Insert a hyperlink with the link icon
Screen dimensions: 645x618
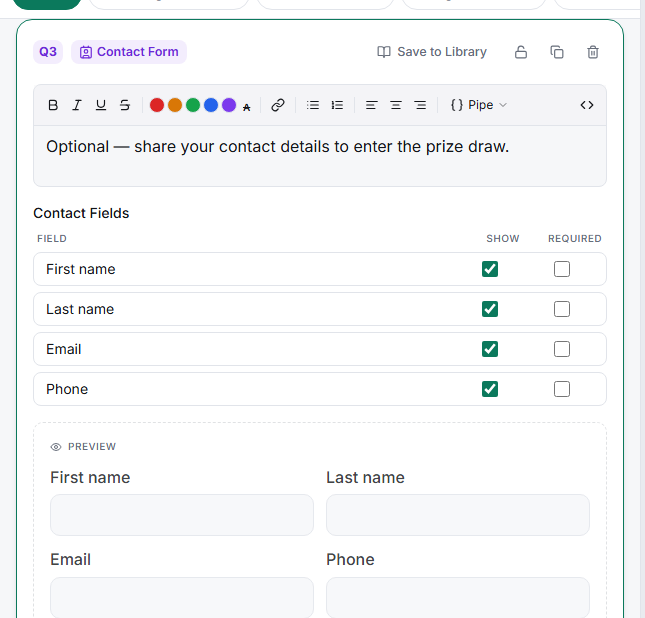tap(278, 105)
